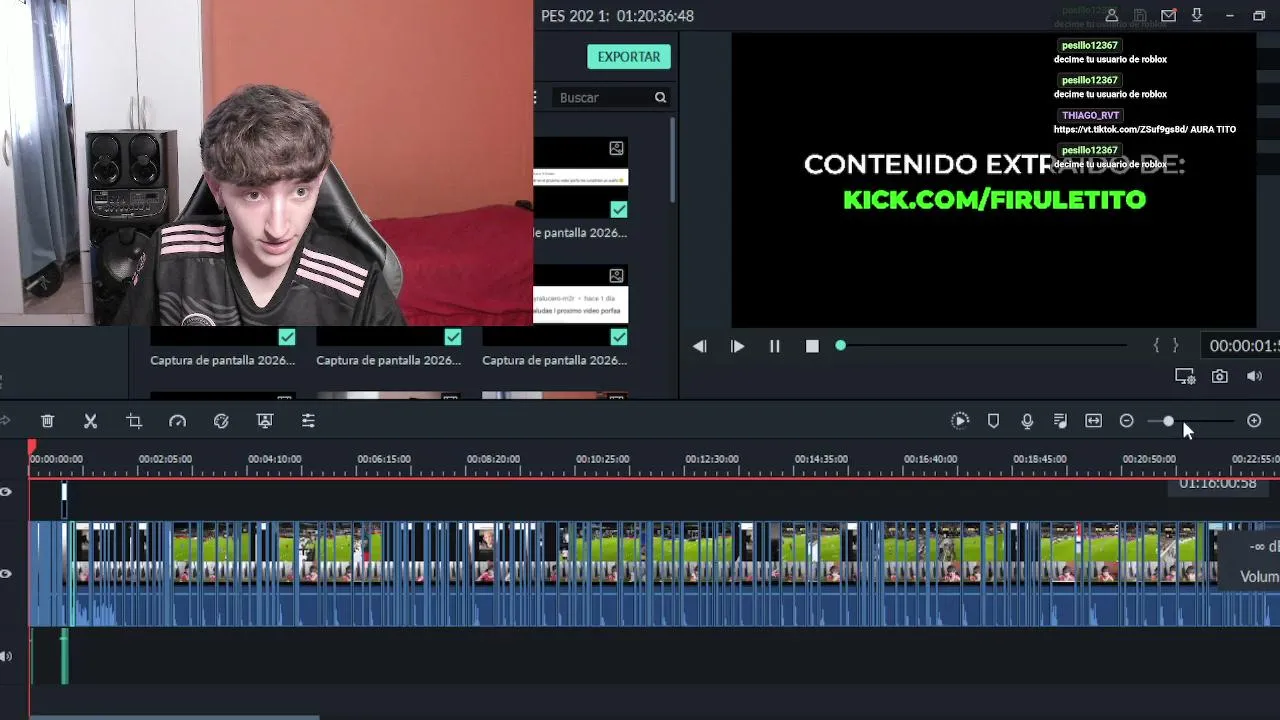Zoom out timeline with minus icon
Screen dimensions: 1280x720
(x=1127, y=421)
